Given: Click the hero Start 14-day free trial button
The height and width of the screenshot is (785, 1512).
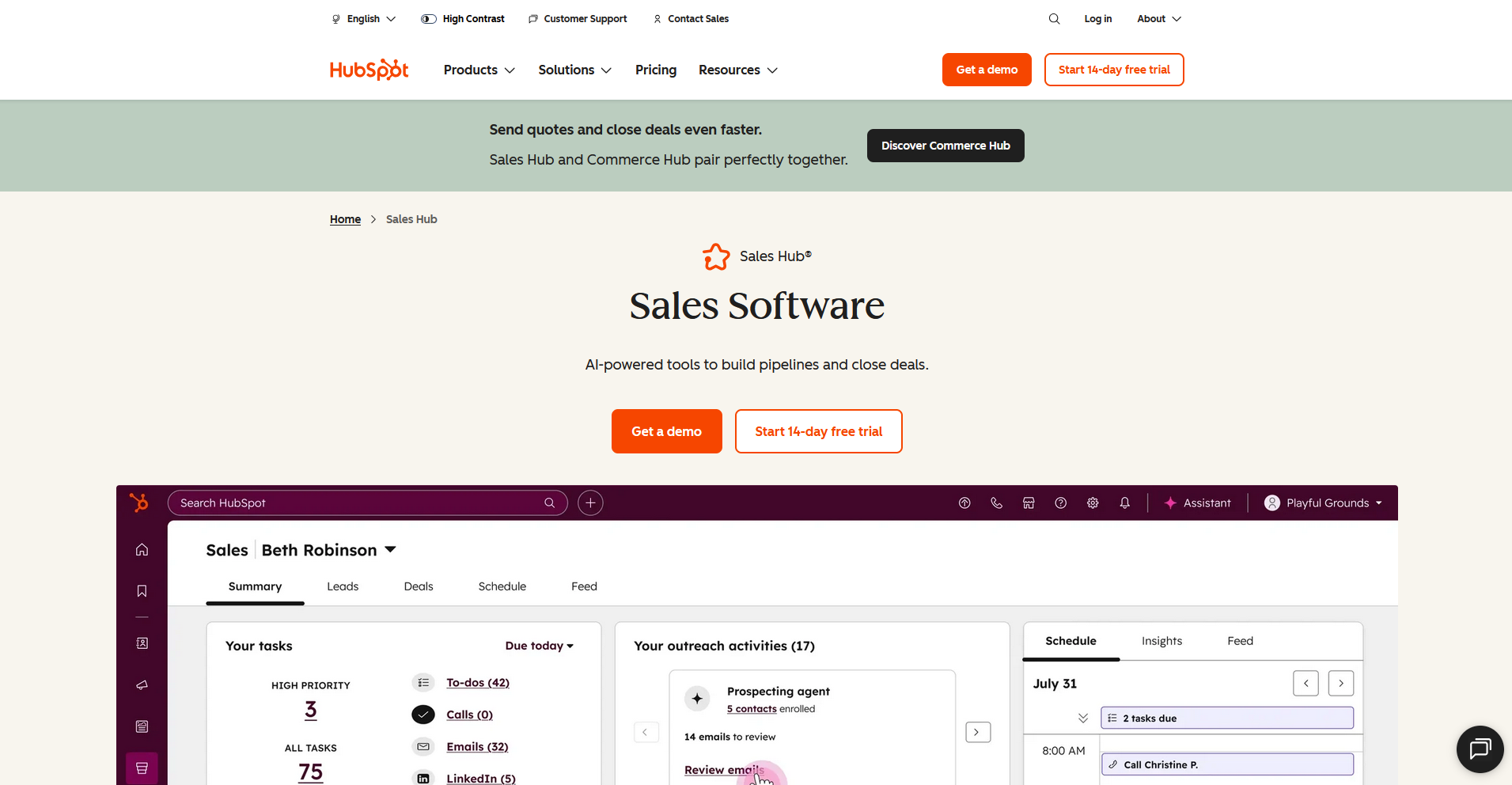Looking at the screenshot, I should point(818,431).
